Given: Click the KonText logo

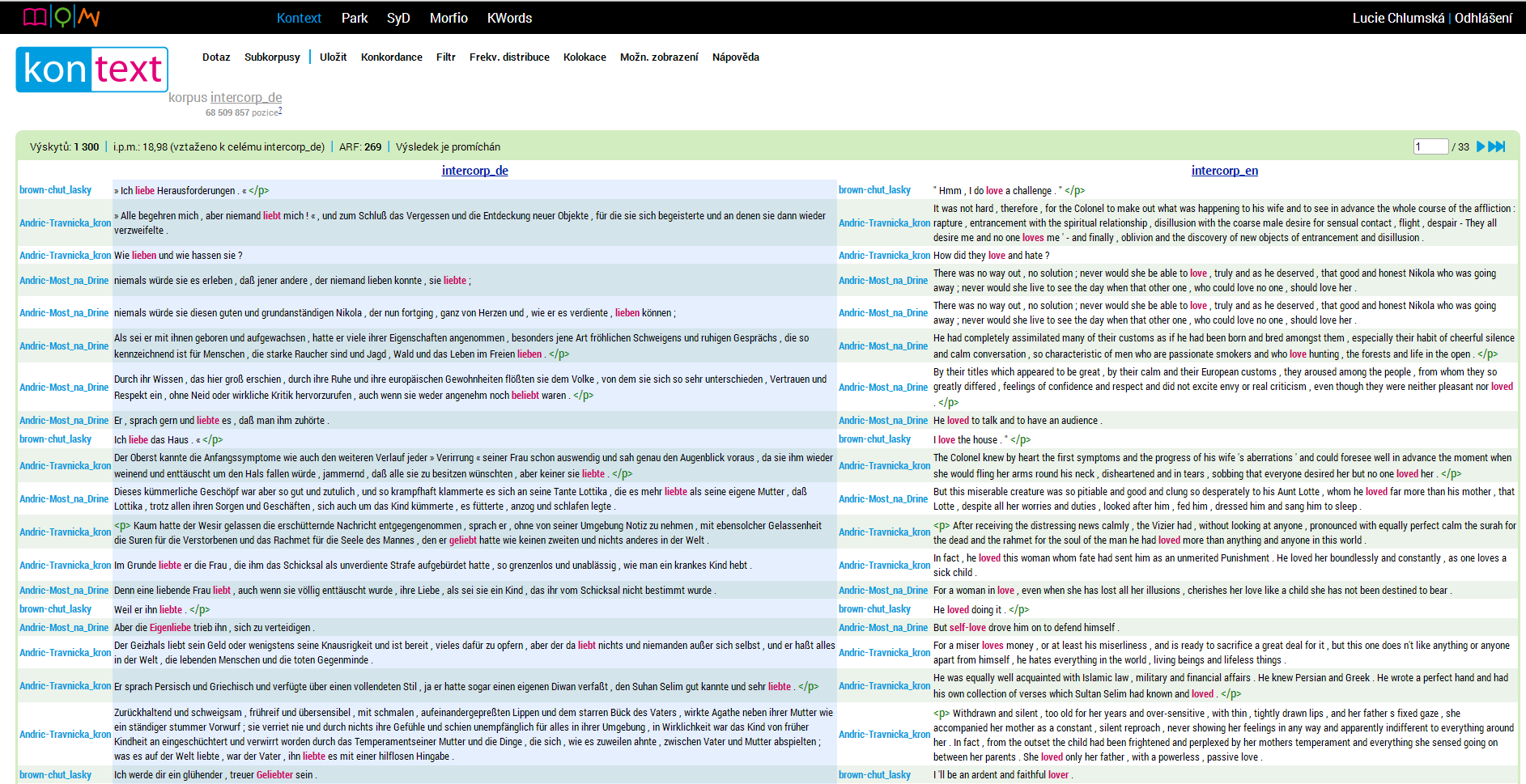Looking at the screenshot, I should [x=92, y=70].
